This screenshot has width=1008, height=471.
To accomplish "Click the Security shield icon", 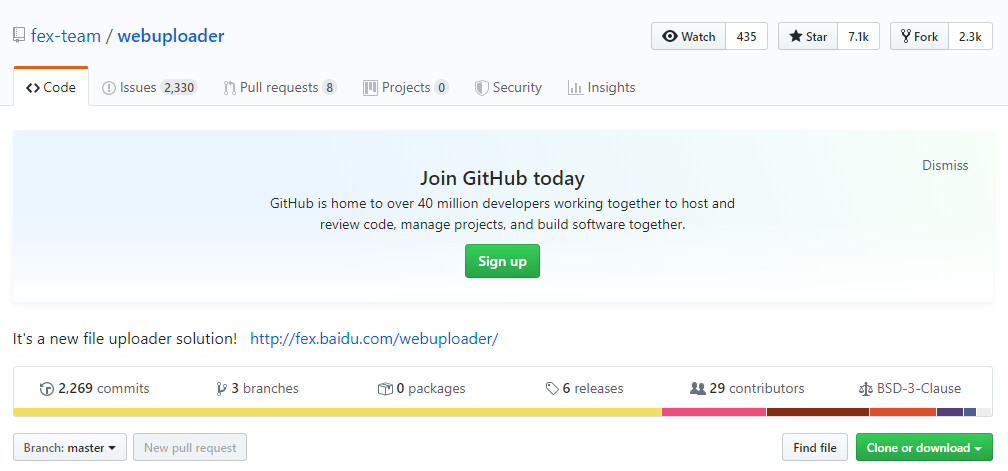I will (x=482, y=88).
